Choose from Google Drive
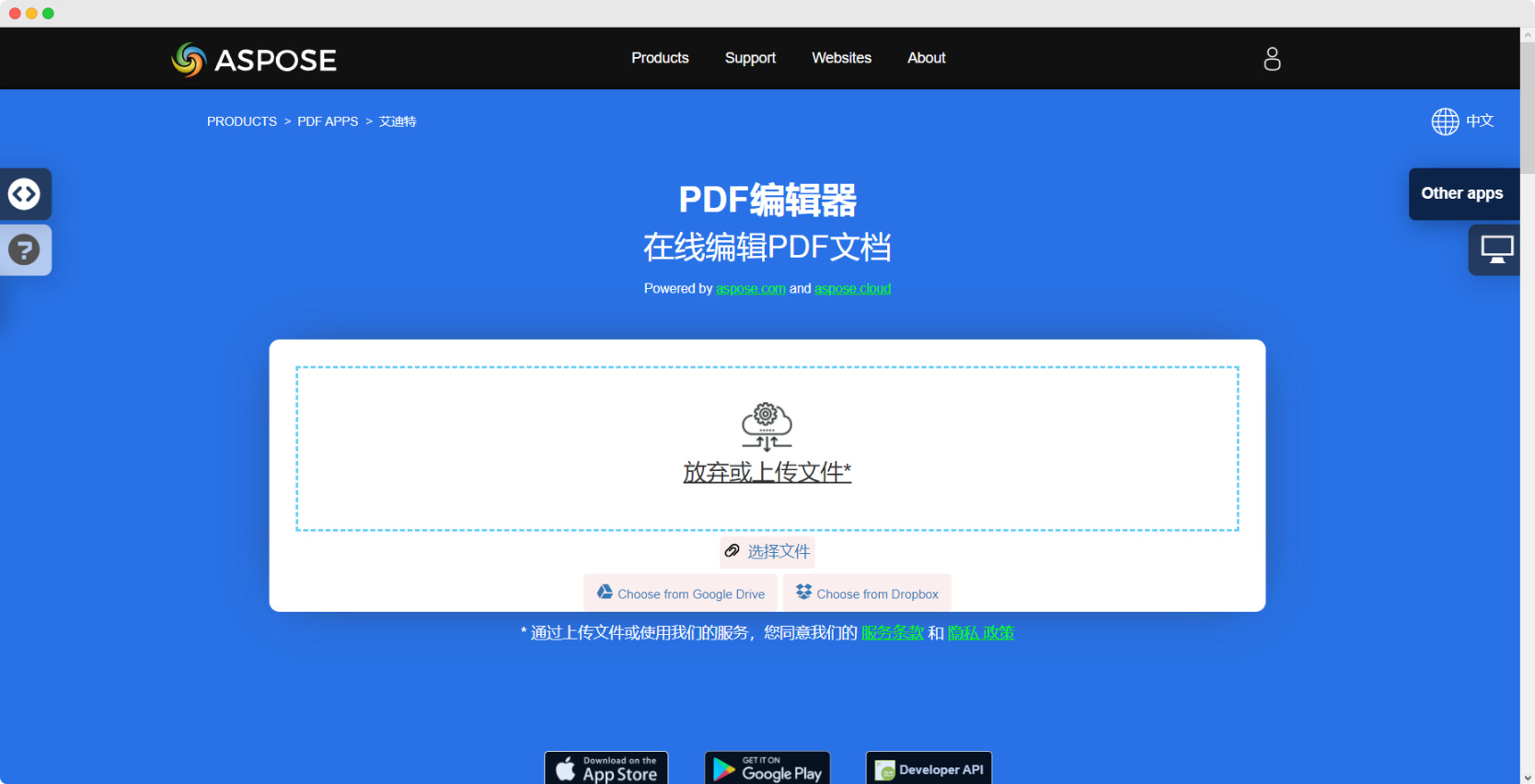This screenshot has height=784, width=1535. click(680, 594)
